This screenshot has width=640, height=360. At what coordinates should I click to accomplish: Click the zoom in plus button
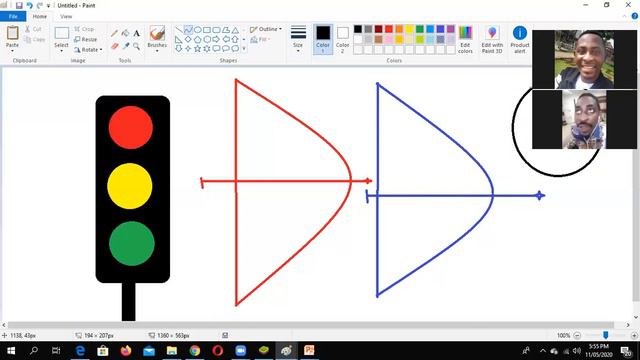634,336
